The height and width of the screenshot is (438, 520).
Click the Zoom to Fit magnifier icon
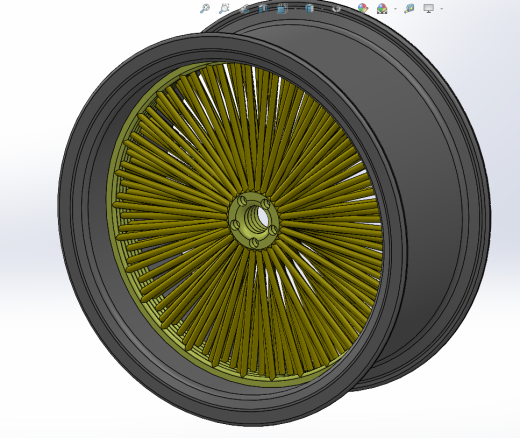204,8
